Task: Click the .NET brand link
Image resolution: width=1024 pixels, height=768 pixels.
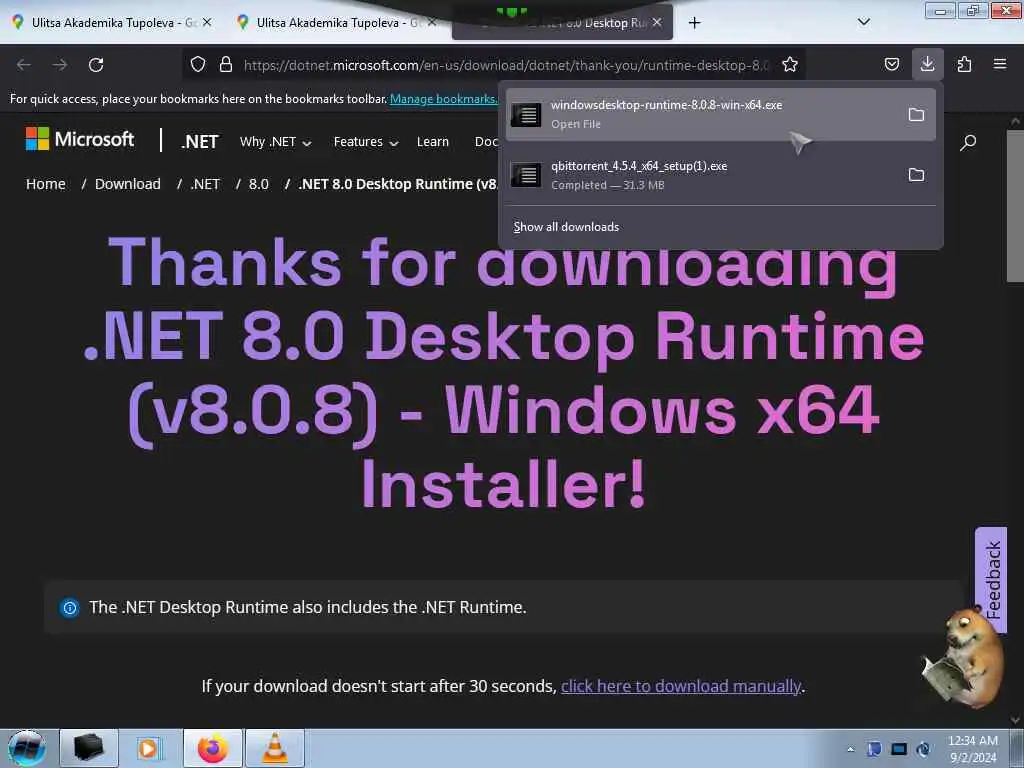Action: [x=200, y=142]
